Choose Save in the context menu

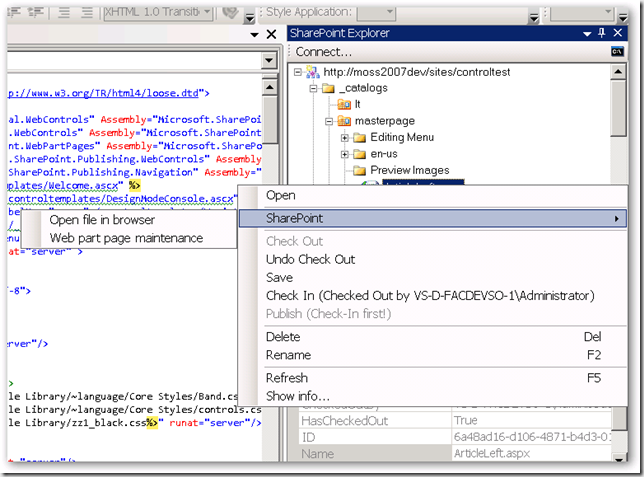click(433, 277)
